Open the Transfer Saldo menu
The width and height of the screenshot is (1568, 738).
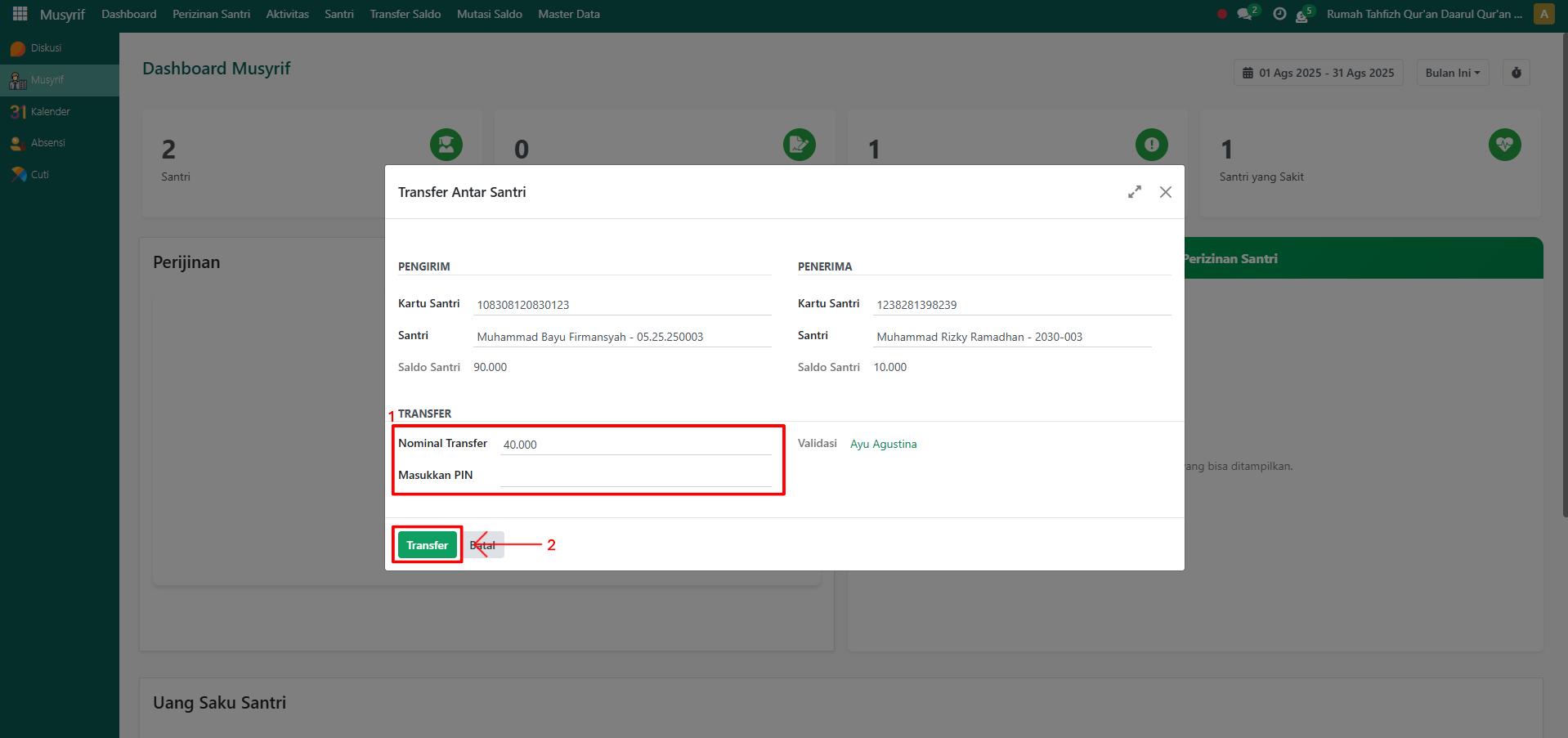(x=405, y=14)
